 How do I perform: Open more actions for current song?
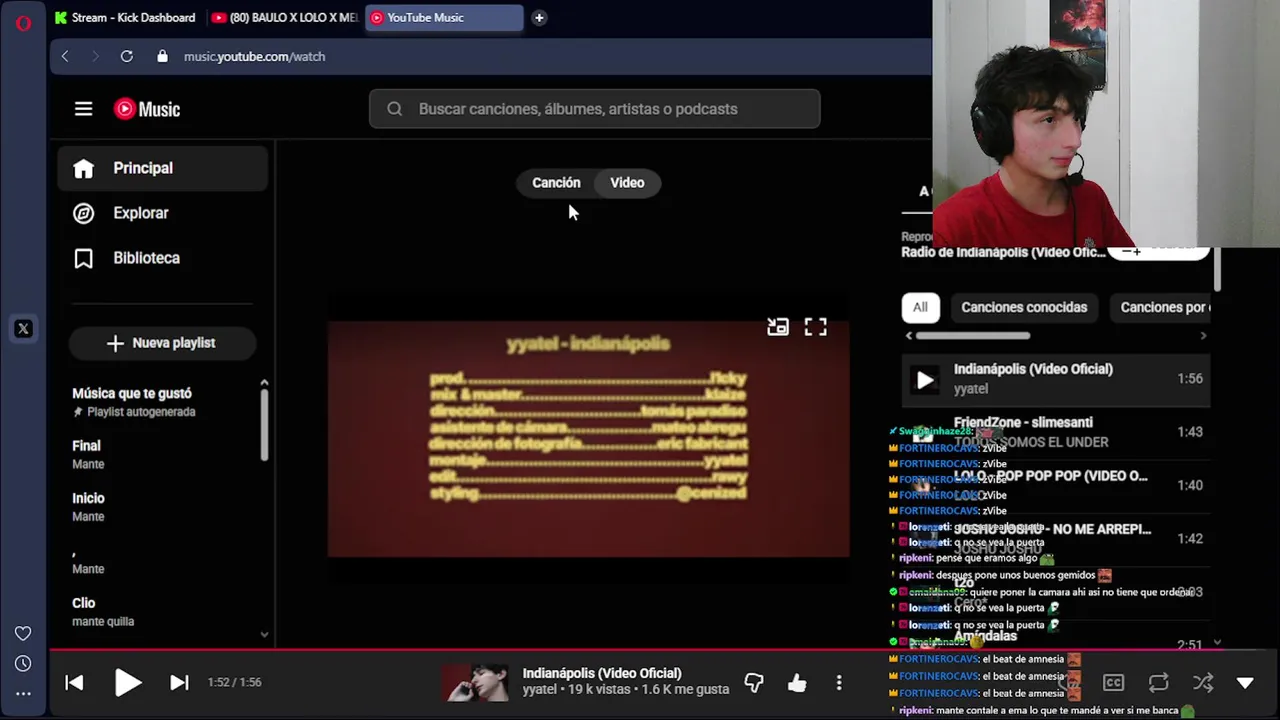point(839,682)
